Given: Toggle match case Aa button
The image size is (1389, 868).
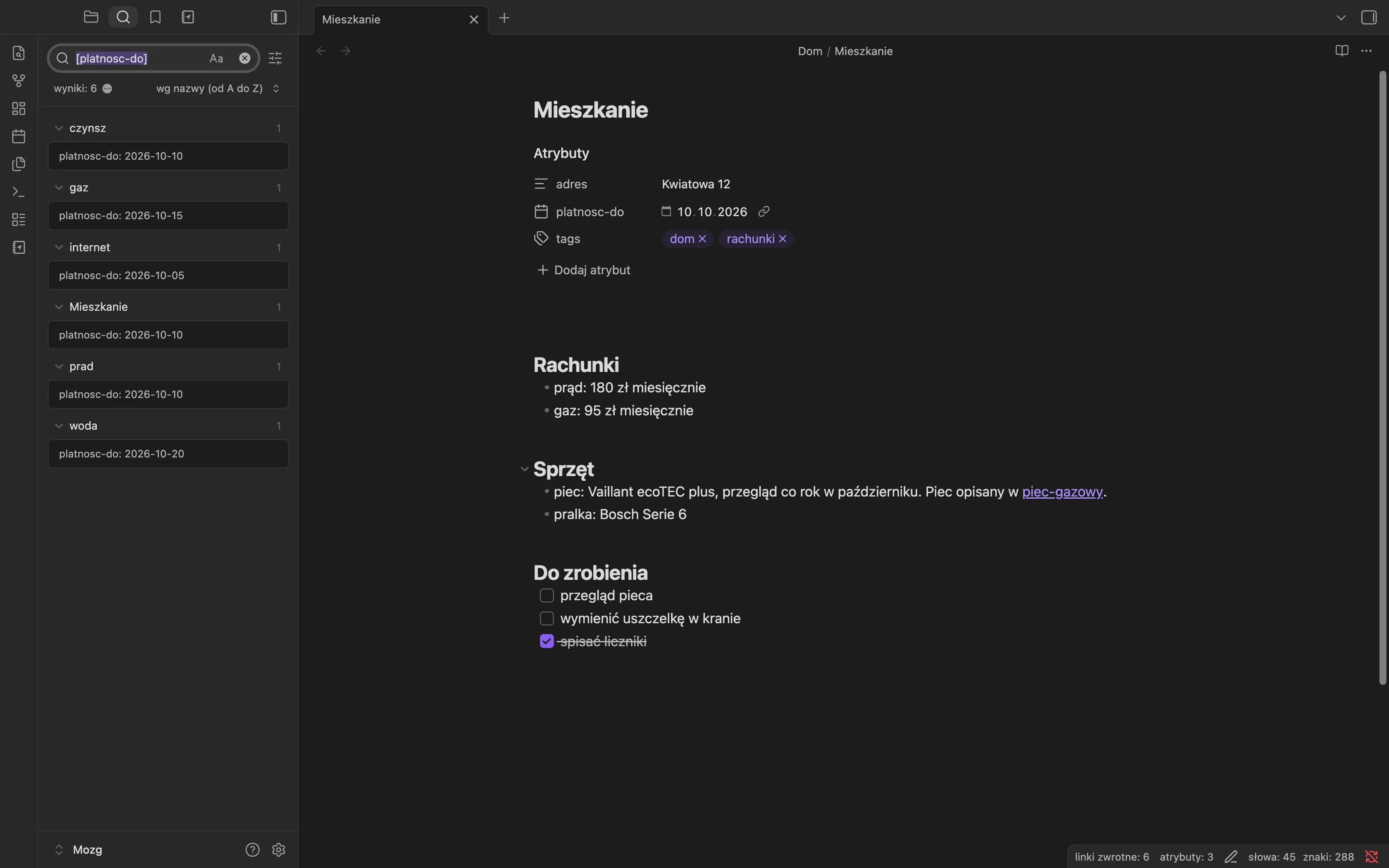Looking at the screenshot, I should click(x=217, y=58).
